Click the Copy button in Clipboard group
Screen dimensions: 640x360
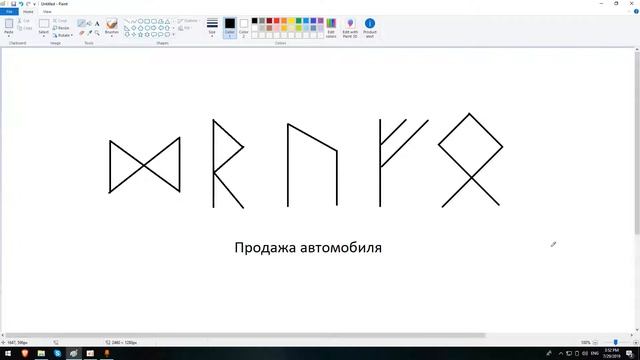coord(24,28)
